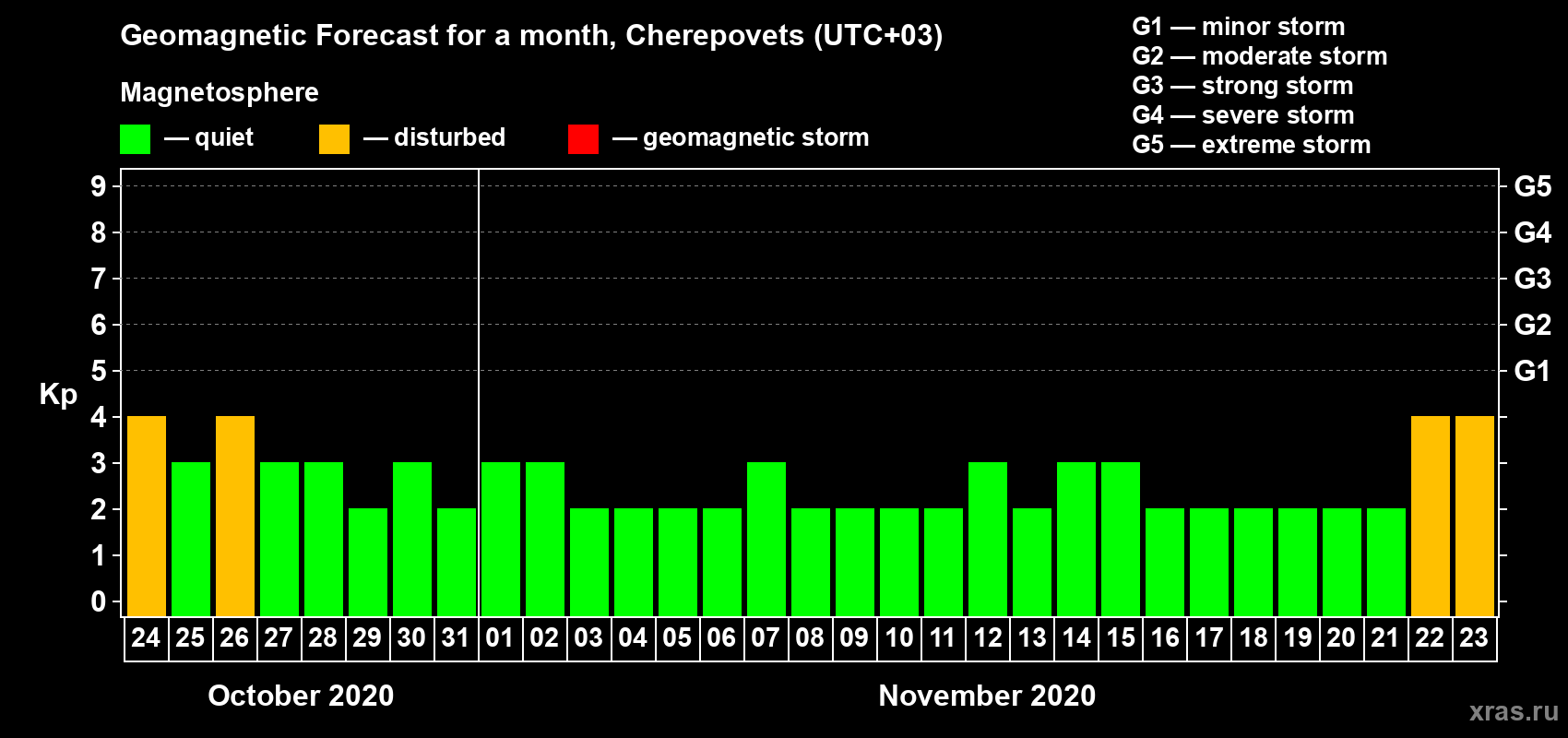Click the G2 — moderate storm legend line
The width and height of the screenshot is (1568, 738).
coord(1260,56)
